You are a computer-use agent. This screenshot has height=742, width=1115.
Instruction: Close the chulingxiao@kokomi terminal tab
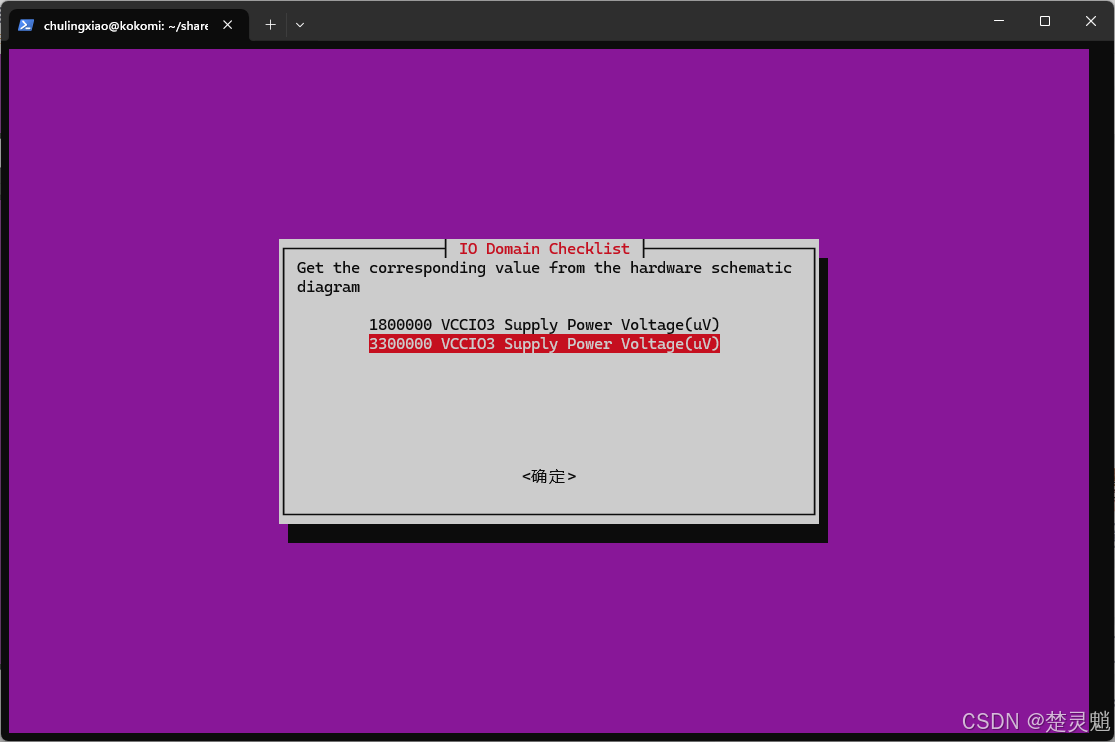click(228, 25)
